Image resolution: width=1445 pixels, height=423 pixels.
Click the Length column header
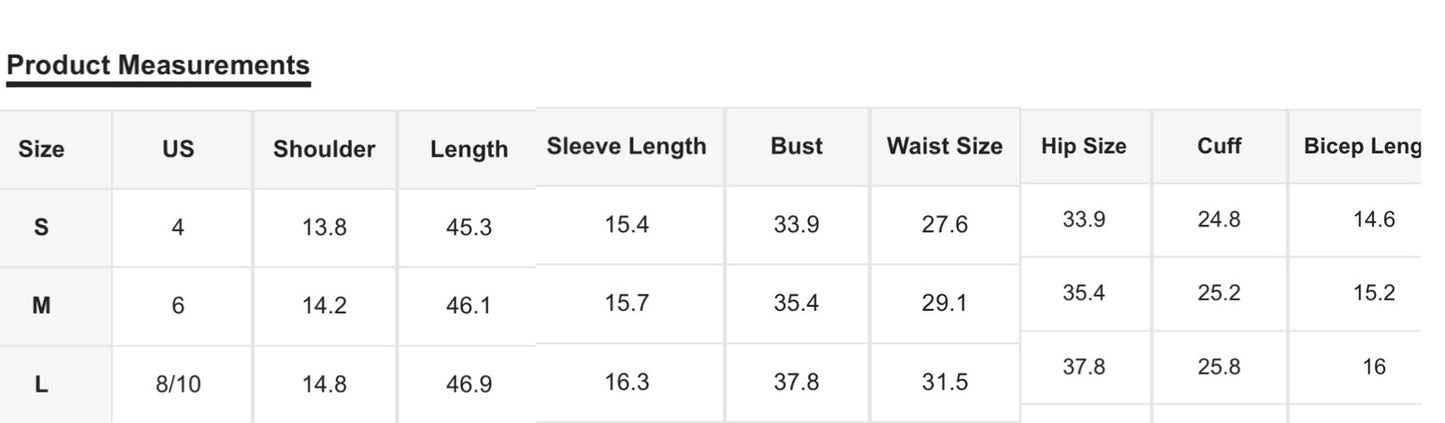point(469,149)
